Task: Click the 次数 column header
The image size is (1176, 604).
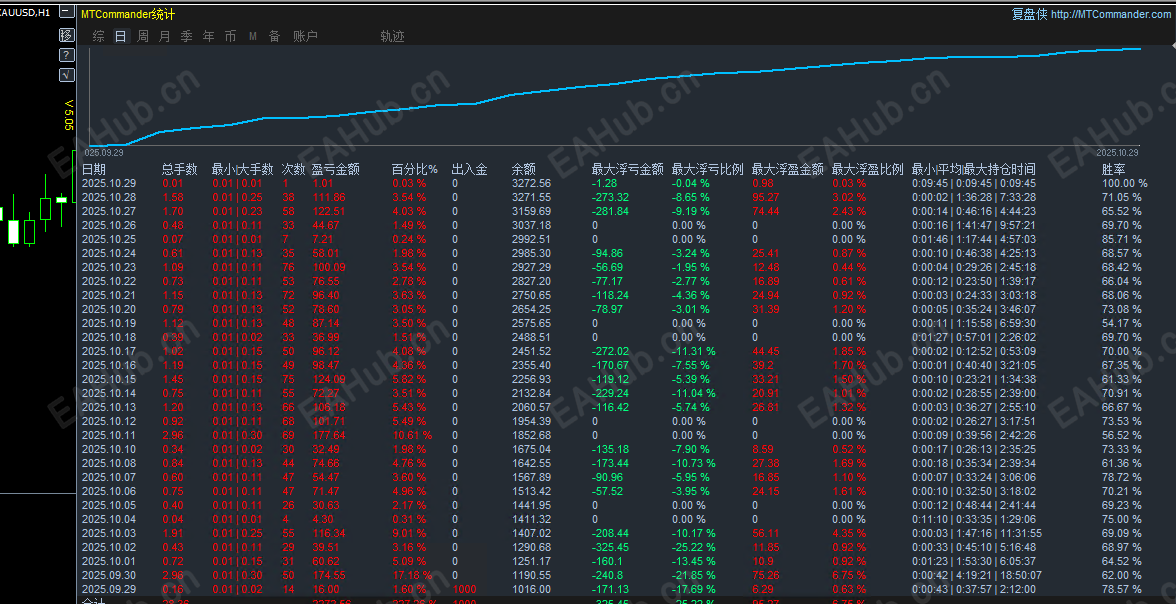Action: (x=293, y=170)
